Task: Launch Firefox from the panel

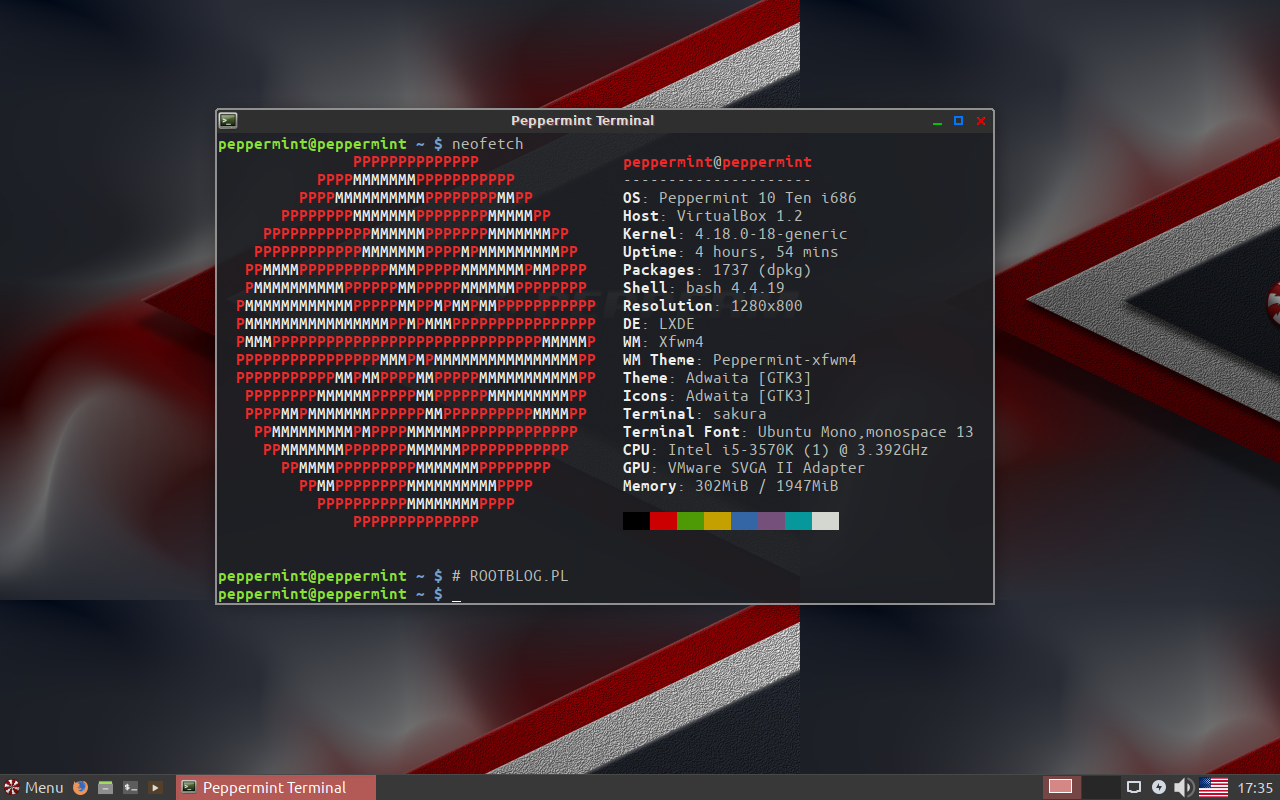Action: 81,788
